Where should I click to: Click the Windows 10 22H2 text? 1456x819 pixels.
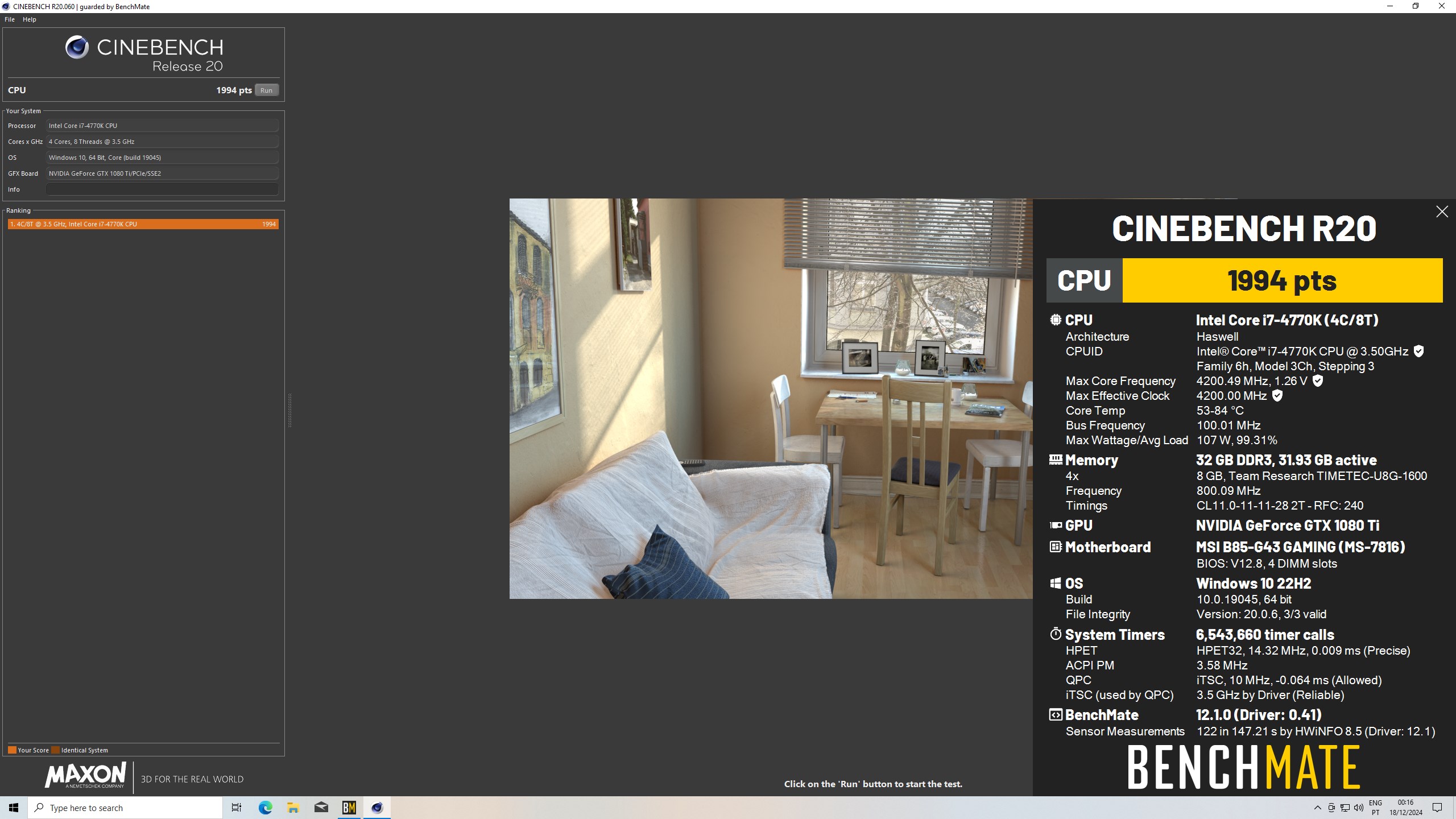click(x=1254, y=584)
